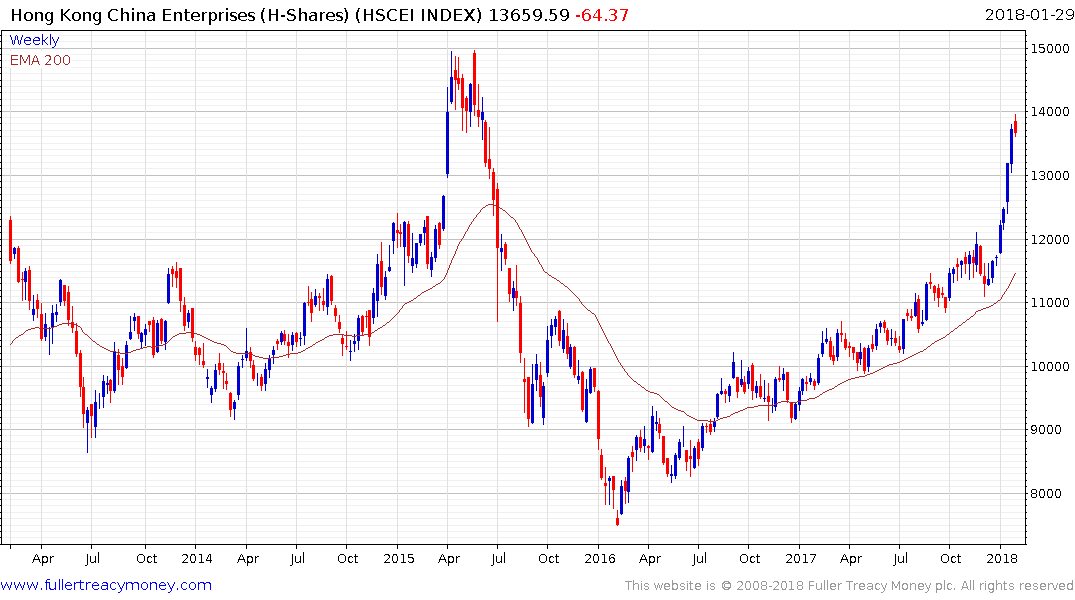Screen dimensions: 1075x600
Task: Click the early 2016 low candle near 7500
Action: 618,518
